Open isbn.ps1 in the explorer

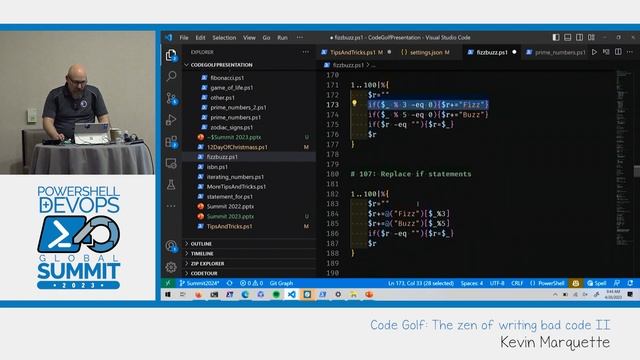point(217,167)
